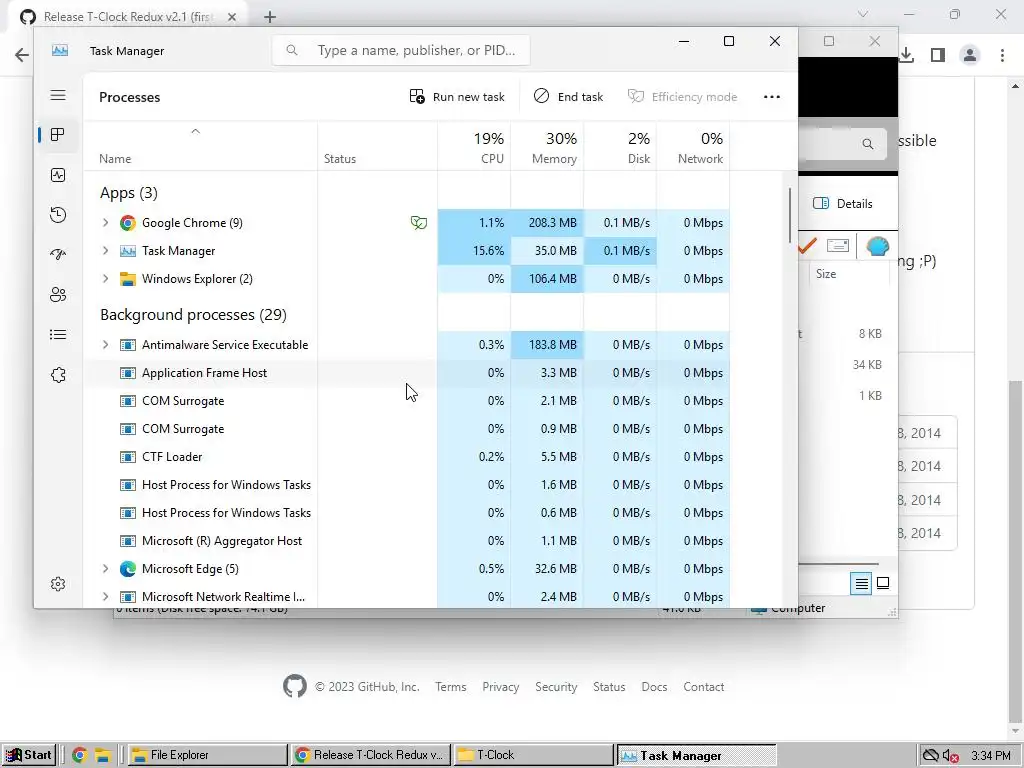Open new Chrome tab with plus button
The height and width of the screenshot is (768, 1024).
coord(270,17)
